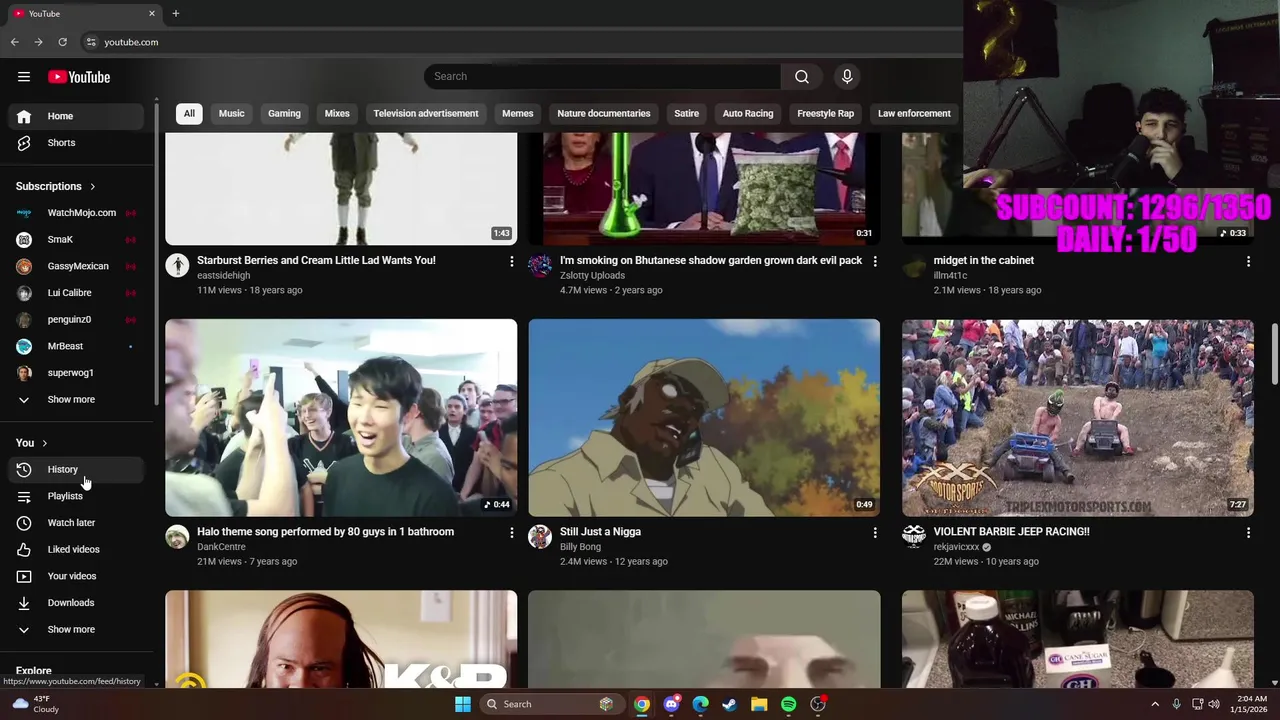The image size is (1280, 720).
Task: Open 'VIOLENT BARBIE JEEP RACING!!' title link
Action: (x=1011, y=532)
